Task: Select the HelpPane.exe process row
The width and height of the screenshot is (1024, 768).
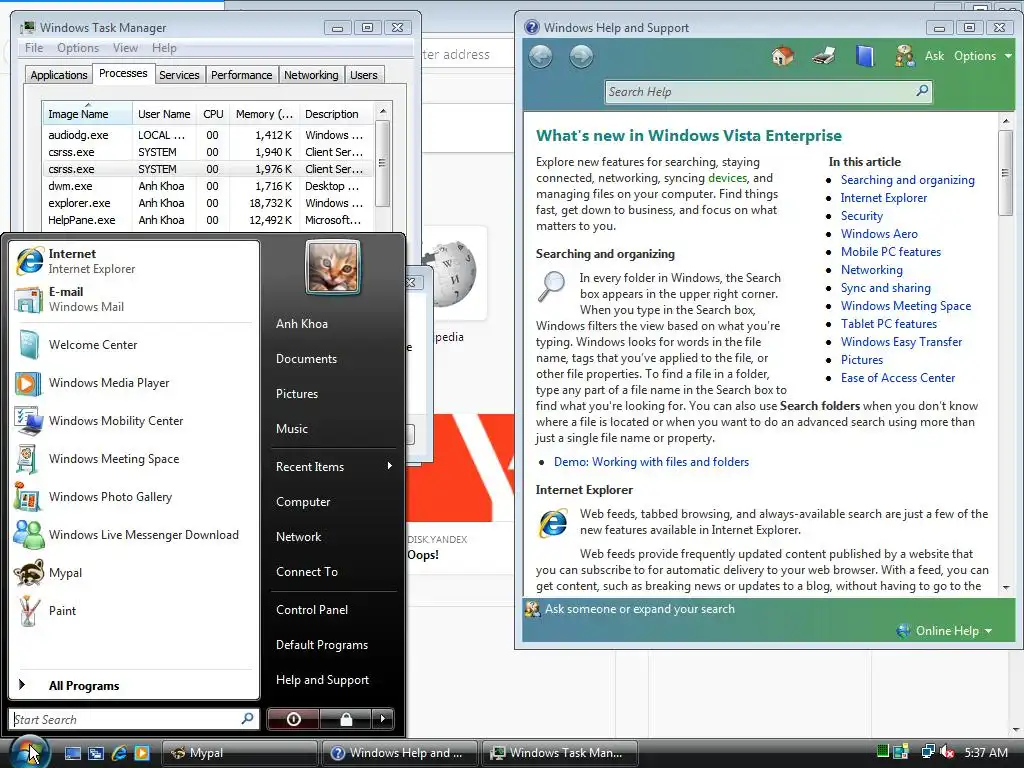Action: 208,220
